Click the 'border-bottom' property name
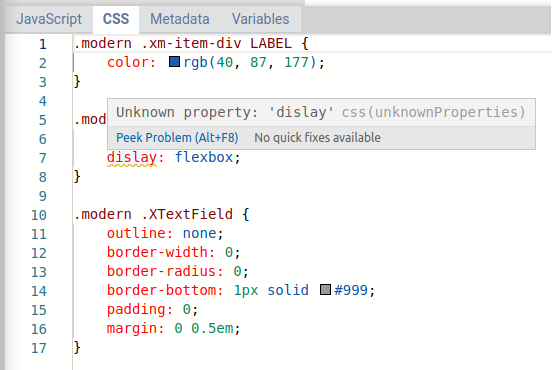This screenshot has height=370, width=560. click(161, 290)
